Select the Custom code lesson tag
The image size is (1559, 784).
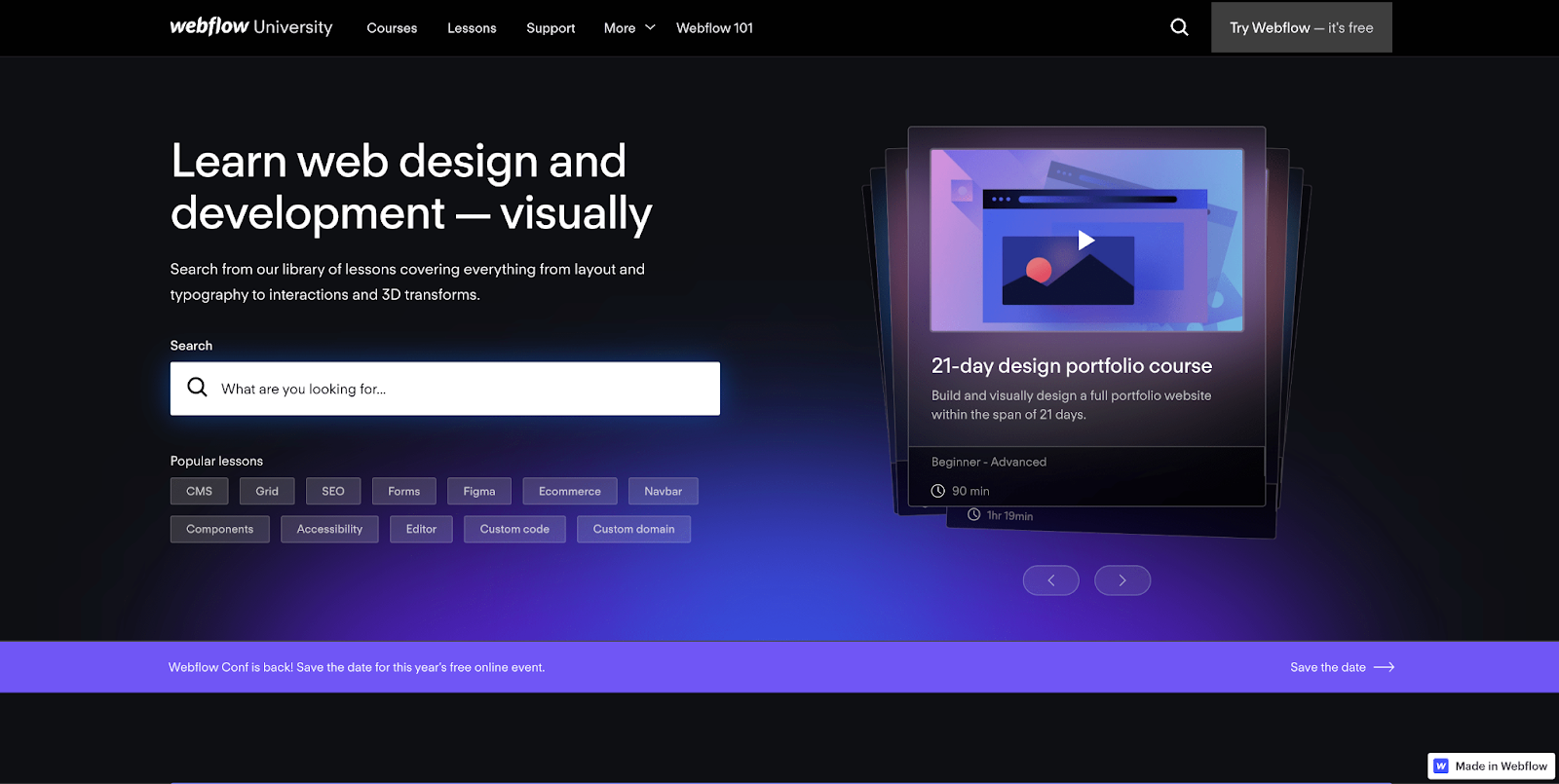[514, 529]
